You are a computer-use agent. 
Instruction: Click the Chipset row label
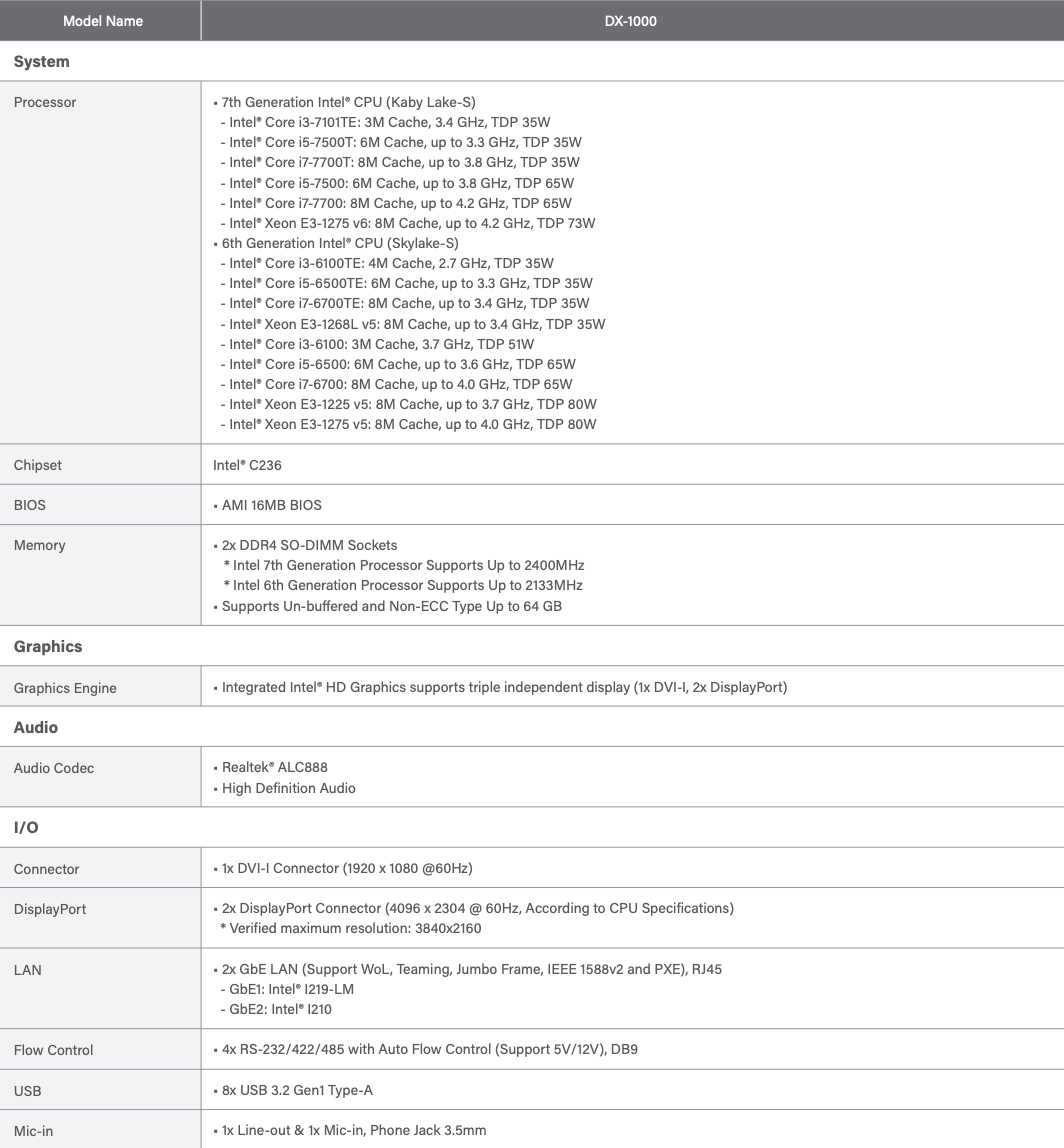coord(38,465)
